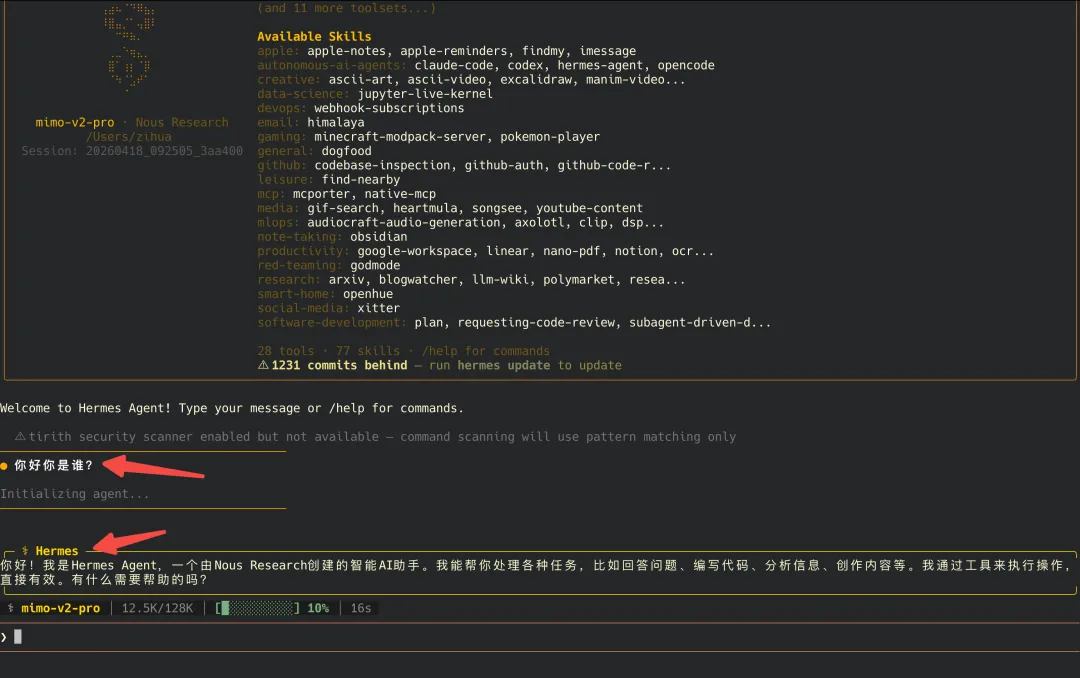Click 'pokemon-player' skill
This screenshot has height=678, width=1080.
(x=550, y=136)
